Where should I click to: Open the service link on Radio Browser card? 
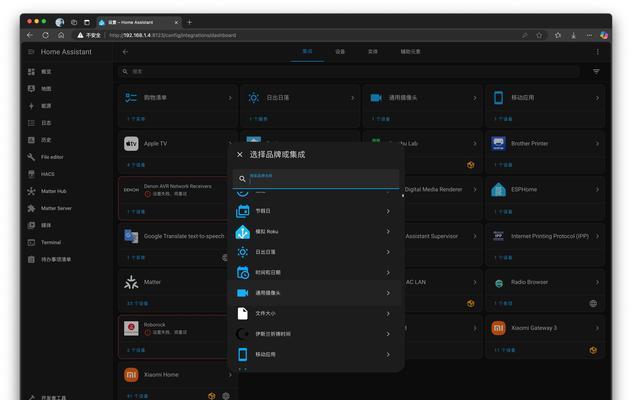coord(503,304)
